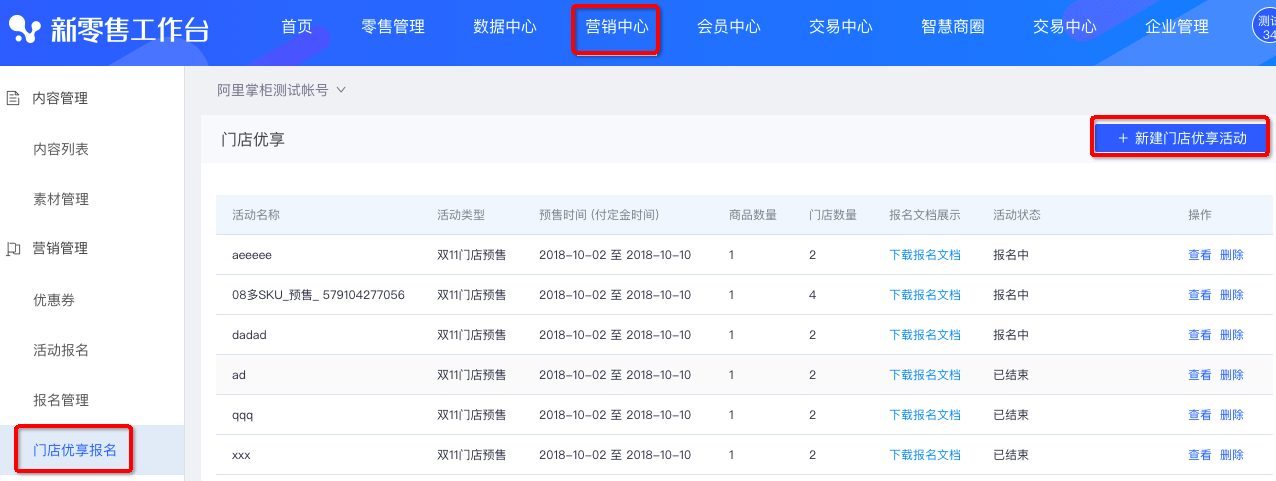This screenshot has width=1276, height=481.
Task: Open 优惠券 in the sidebar
Action: 54,299
